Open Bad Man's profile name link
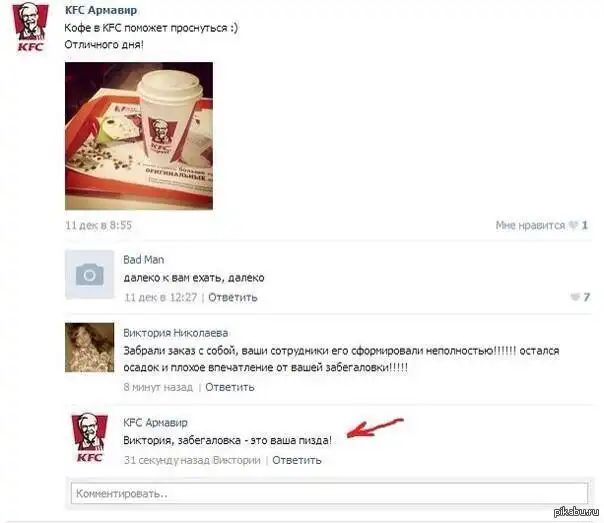Image resolution: width=604 pixels, height=523 pixels. click(x=144, y=260)
